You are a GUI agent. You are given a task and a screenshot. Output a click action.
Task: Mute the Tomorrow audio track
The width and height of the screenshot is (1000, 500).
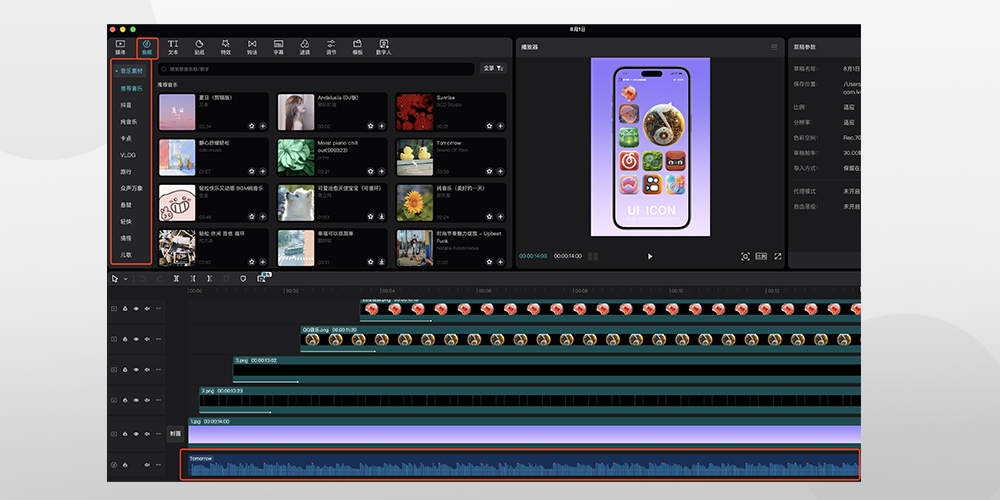pyautogui.click(x=147, y=465)
